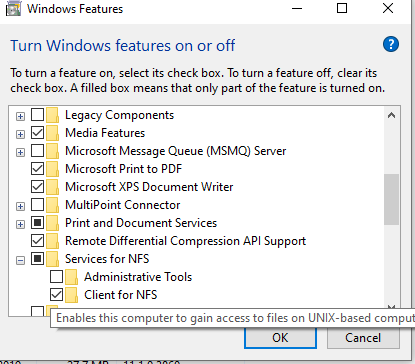Maximize the Windows Features window
The image size is (415, 364).
[342, 8]
